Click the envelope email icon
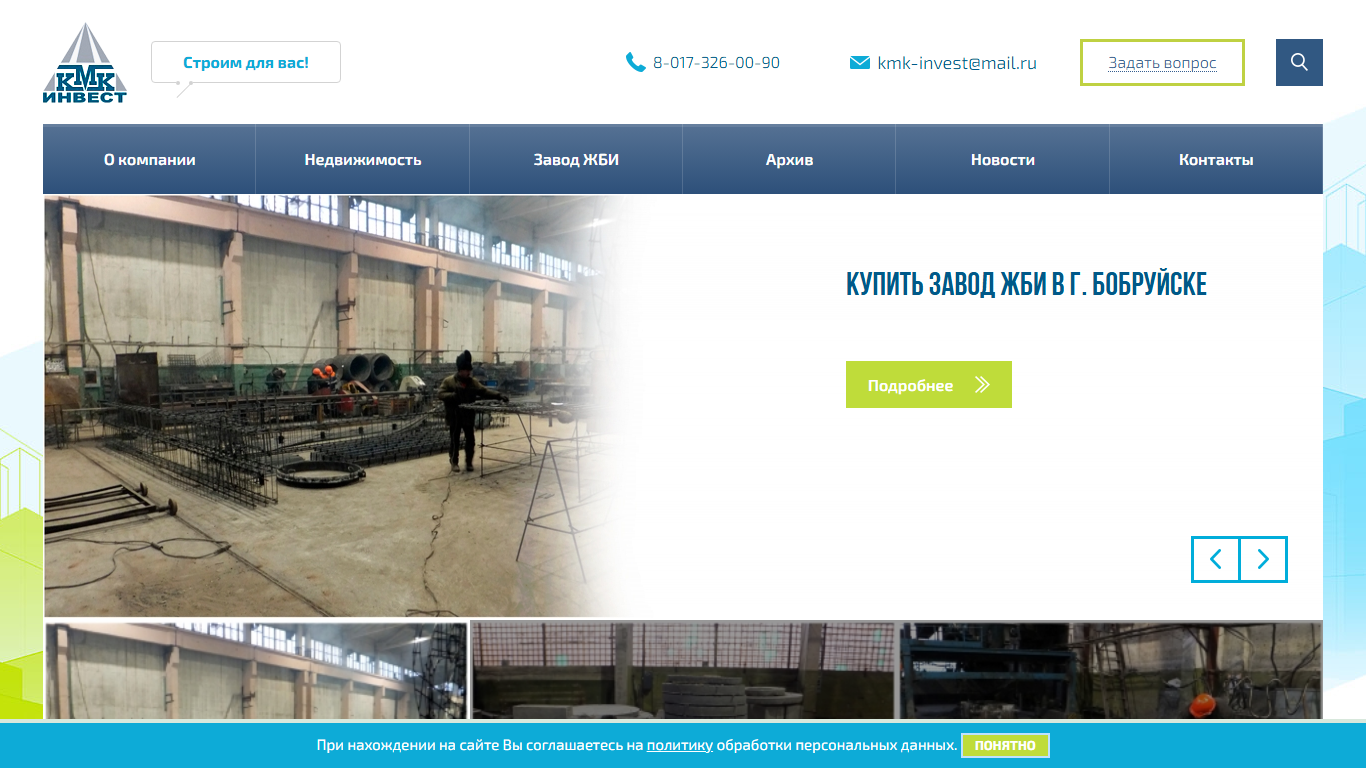 tap(859, 63)
